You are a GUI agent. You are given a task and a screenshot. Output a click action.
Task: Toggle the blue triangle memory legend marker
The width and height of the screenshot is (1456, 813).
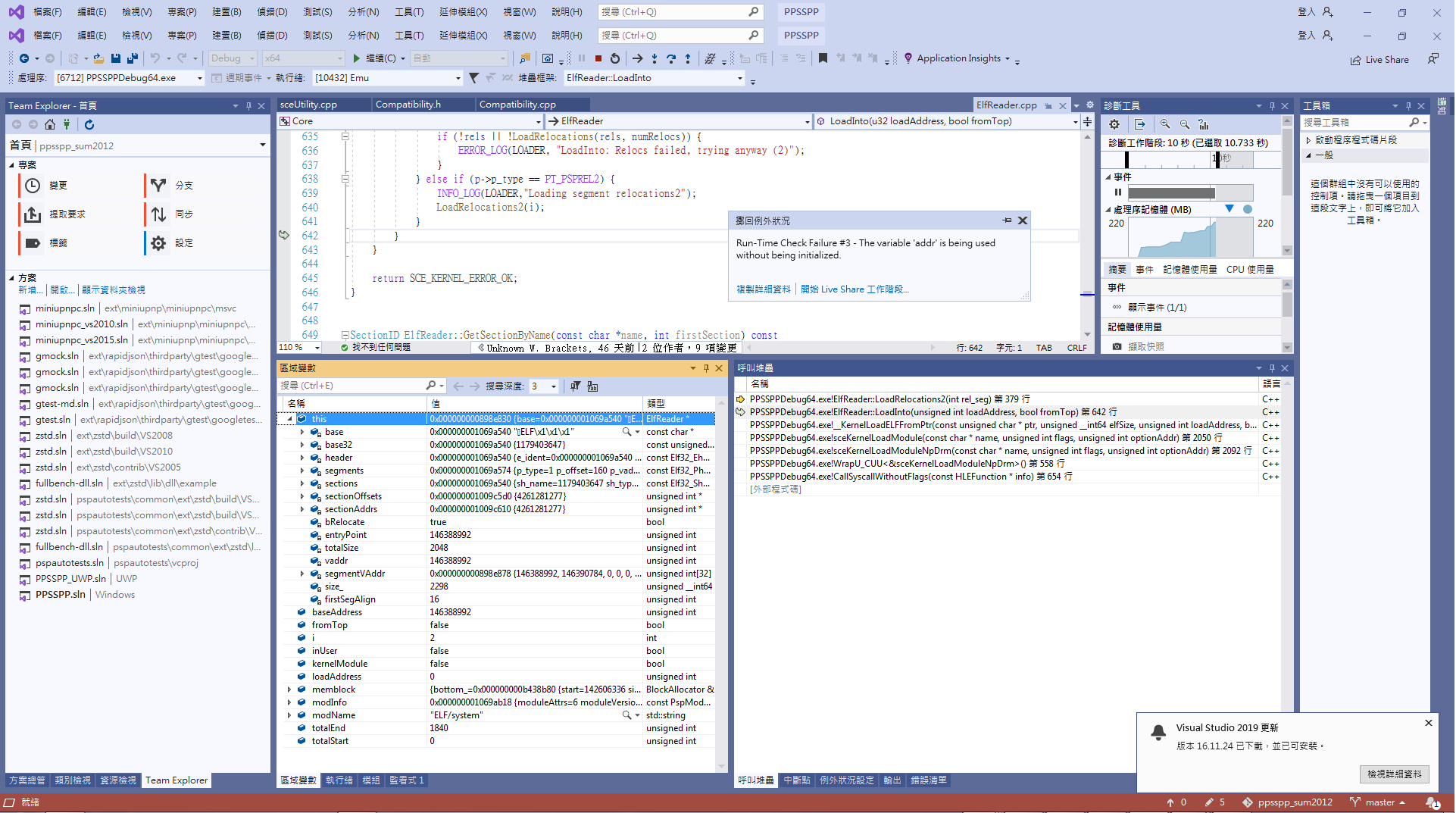pyautogui.click(x=1229, y=209)
